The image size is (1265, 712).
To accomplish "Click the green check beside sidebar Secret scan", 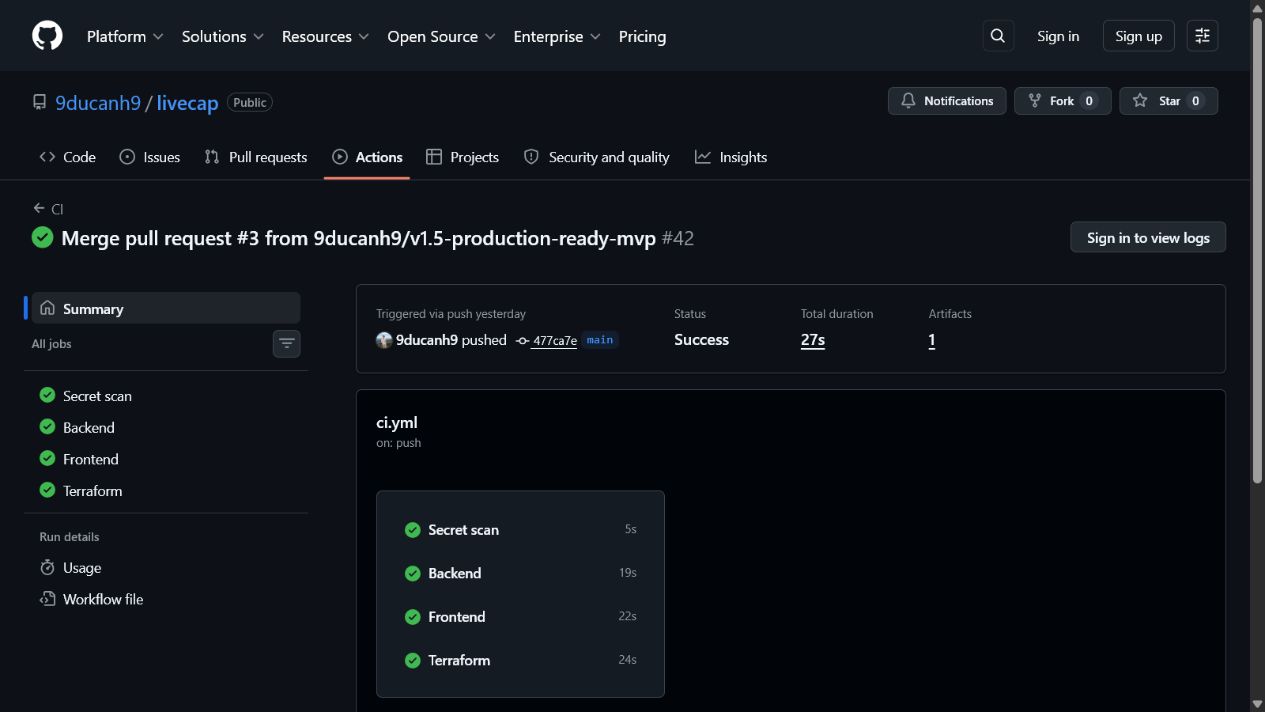I will [x=47, y=395].
